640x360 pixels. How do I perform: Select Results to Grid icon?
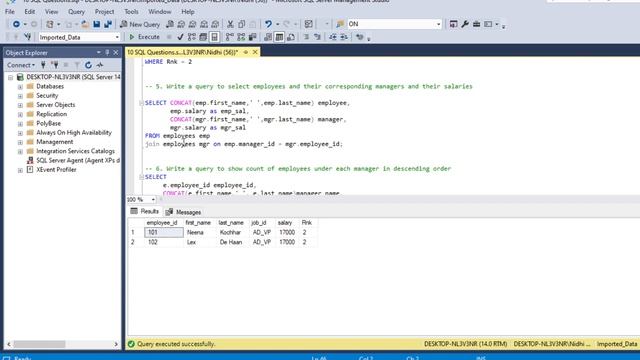coord(279,37)
